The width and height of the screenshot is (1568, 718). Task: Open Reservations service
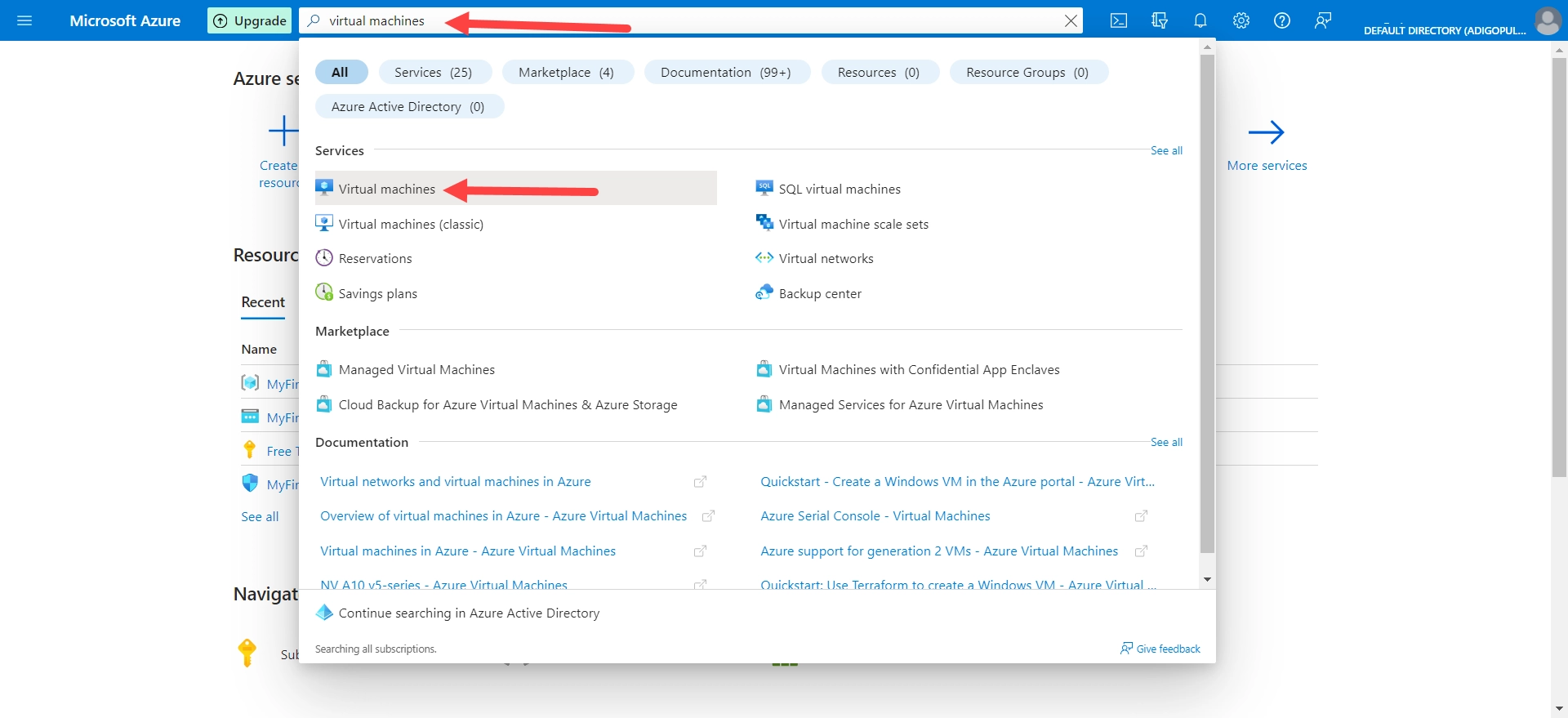click(x=375, y=258)
